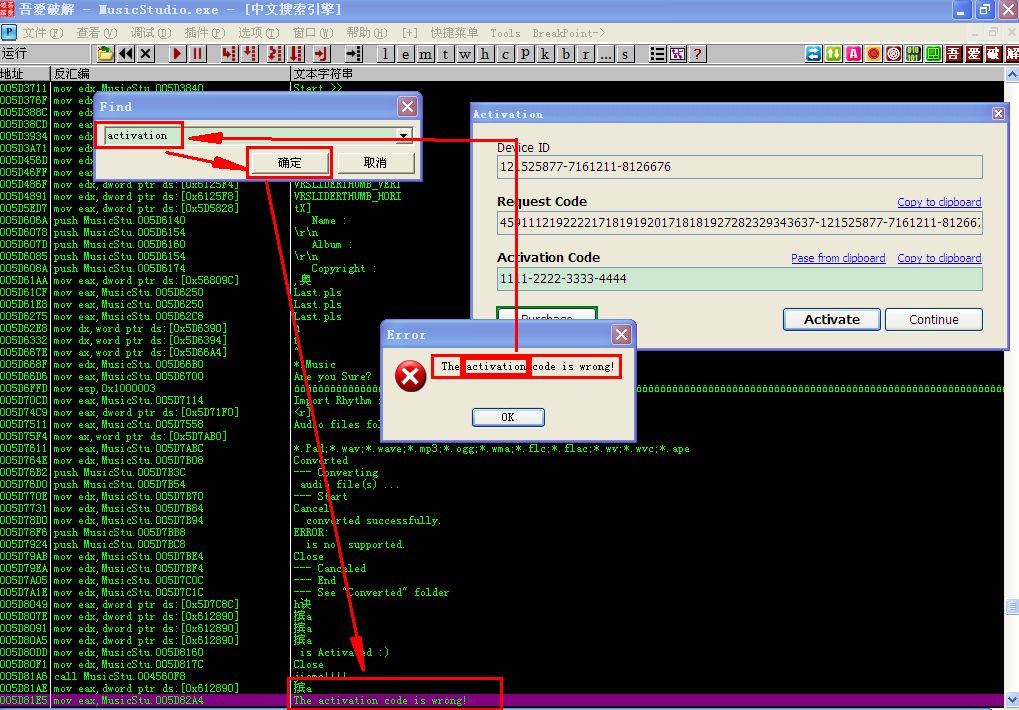
Task: Click the Activate button in Activation window
Action: [x=832, y=319]
